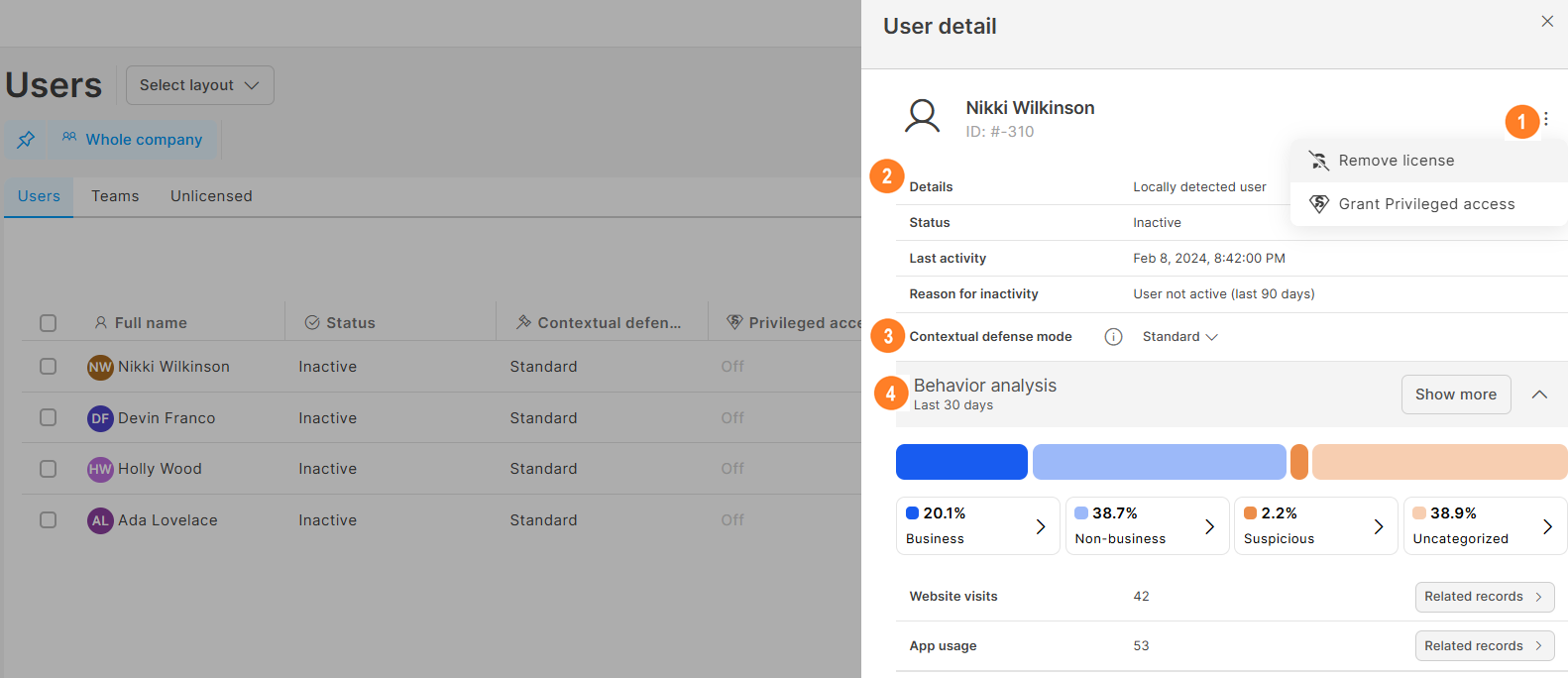Open the three-dot menu for Nikki Wilkinson
The image size is (1568, 678).
point(1545,119)
